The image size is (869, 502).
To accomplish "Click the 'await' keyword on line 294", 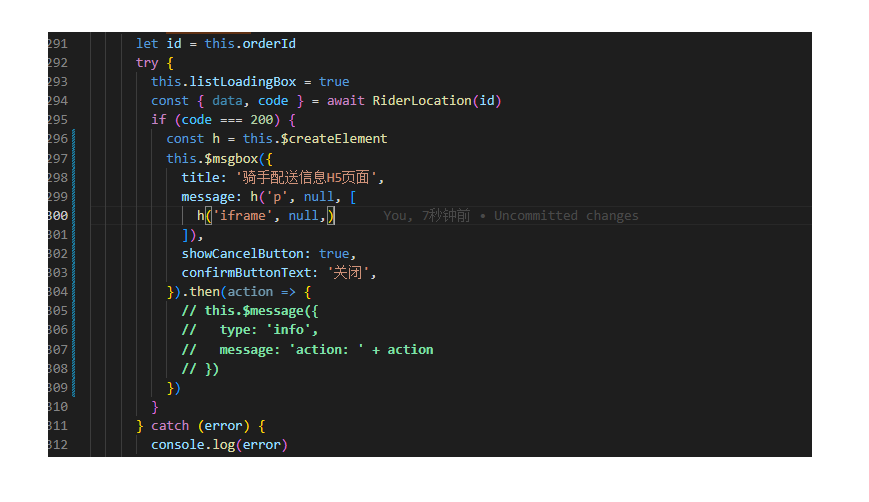I will tap(346, 101).
